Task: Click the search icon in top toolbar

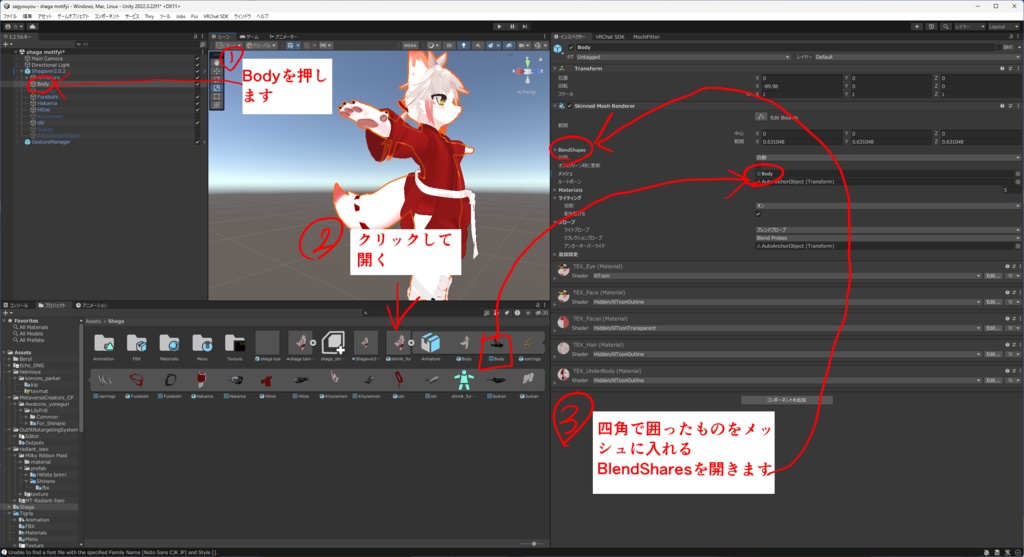Action: pos(946,27)
